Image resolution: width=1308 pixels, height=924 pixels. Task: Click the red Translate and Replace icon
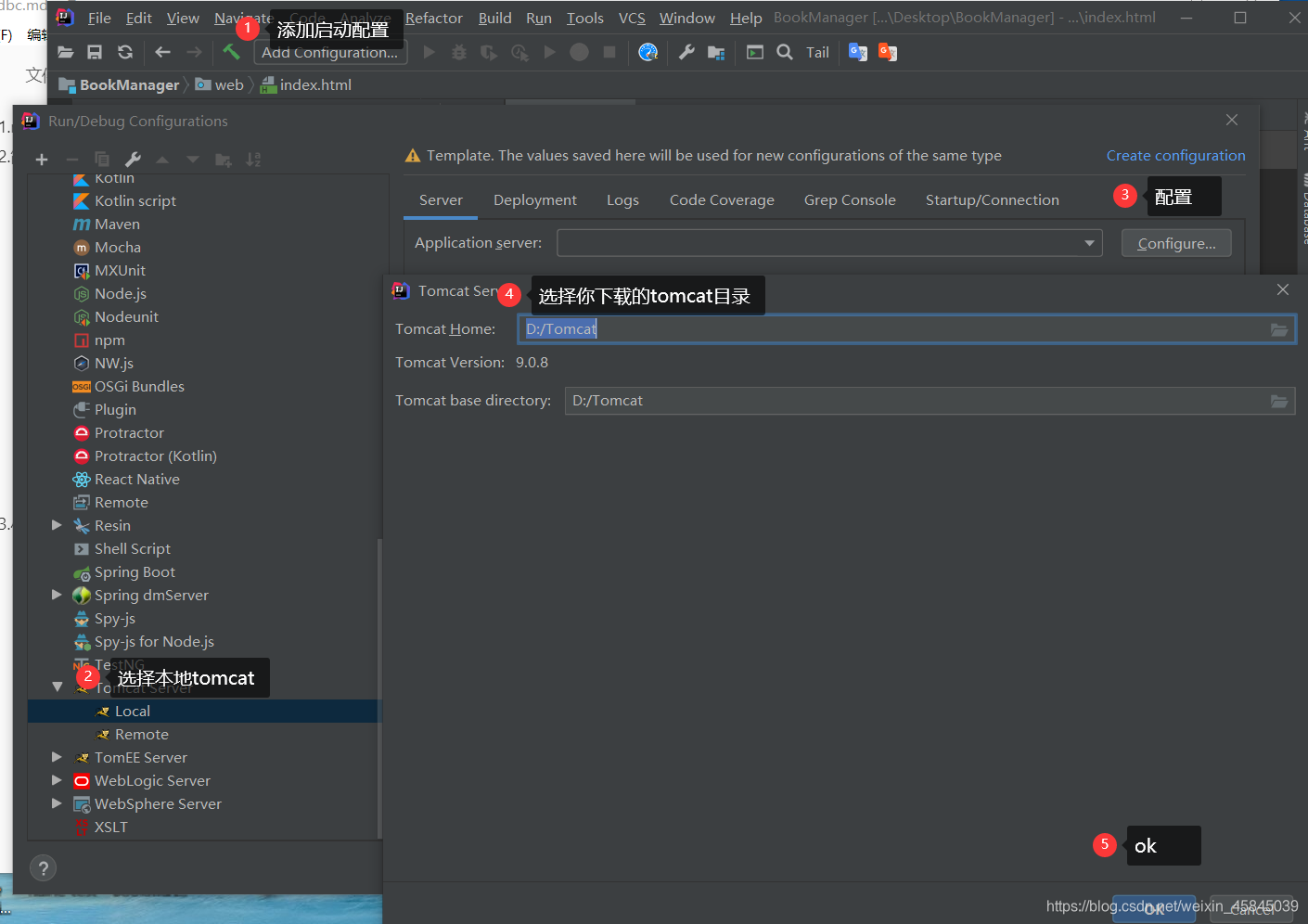888,53
